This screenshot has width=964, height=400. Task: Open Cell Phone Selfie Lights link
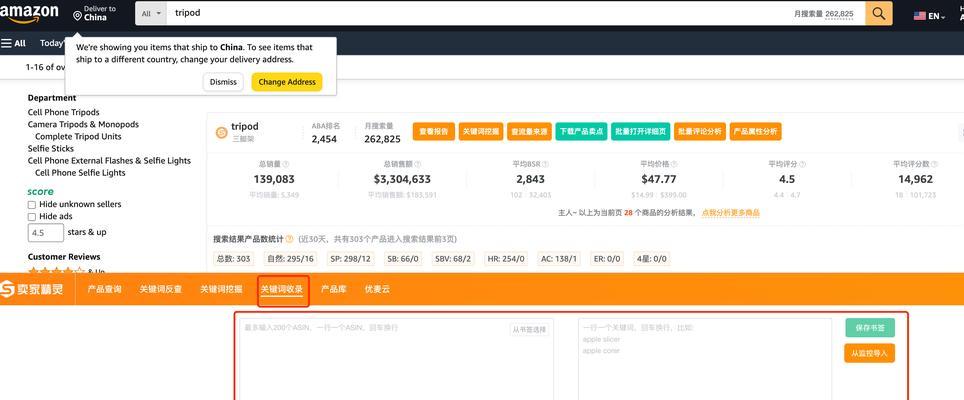(80, 173)
